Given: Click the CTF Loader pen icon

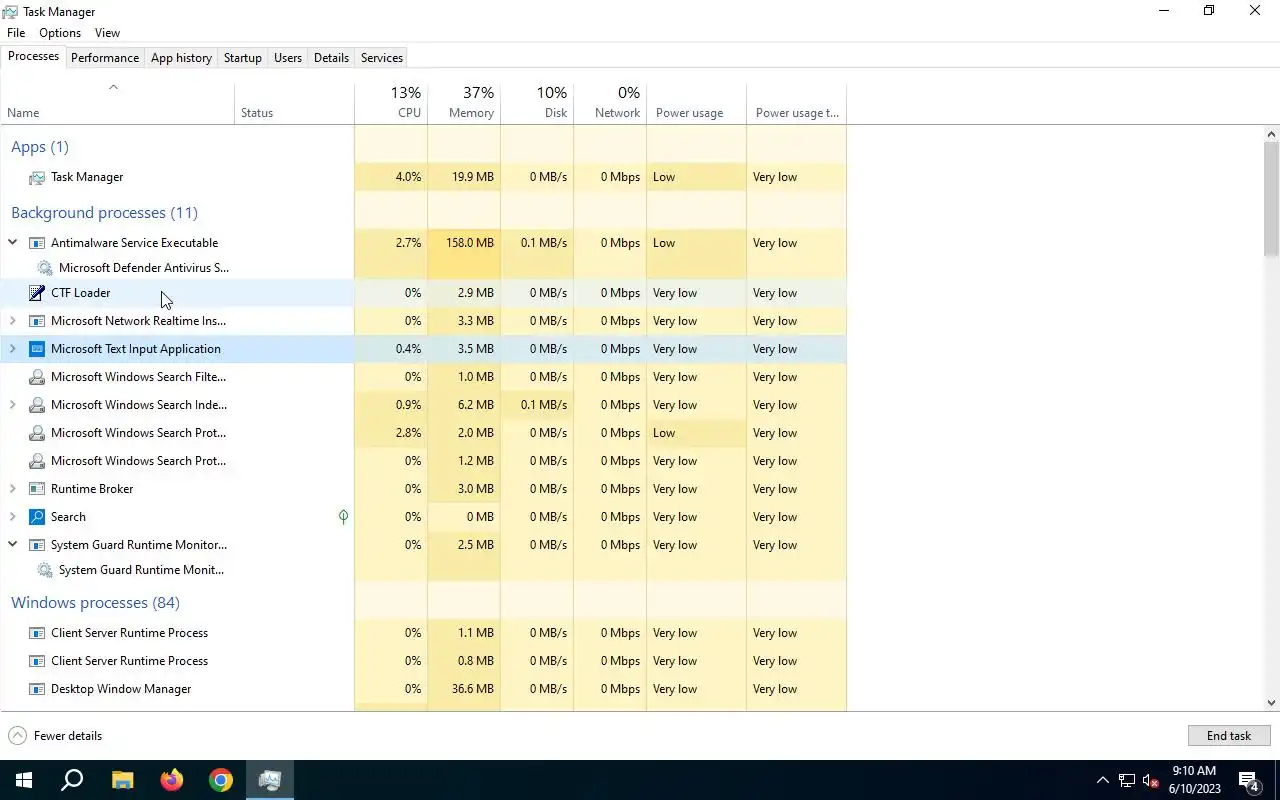Looking at the screenshot, I should [37, 293].
